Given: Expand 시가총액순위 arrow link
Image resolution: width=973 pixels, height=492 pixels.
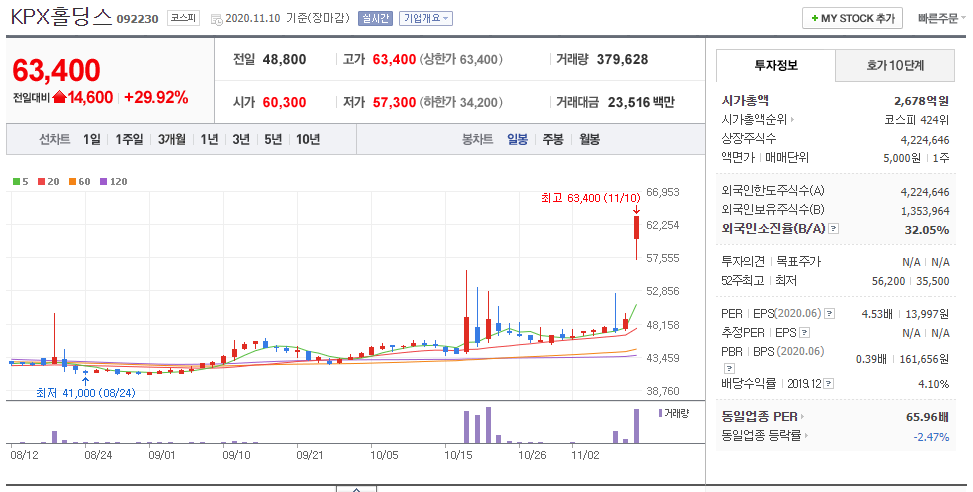Looking at the screenshot, I should coord(792,119).
